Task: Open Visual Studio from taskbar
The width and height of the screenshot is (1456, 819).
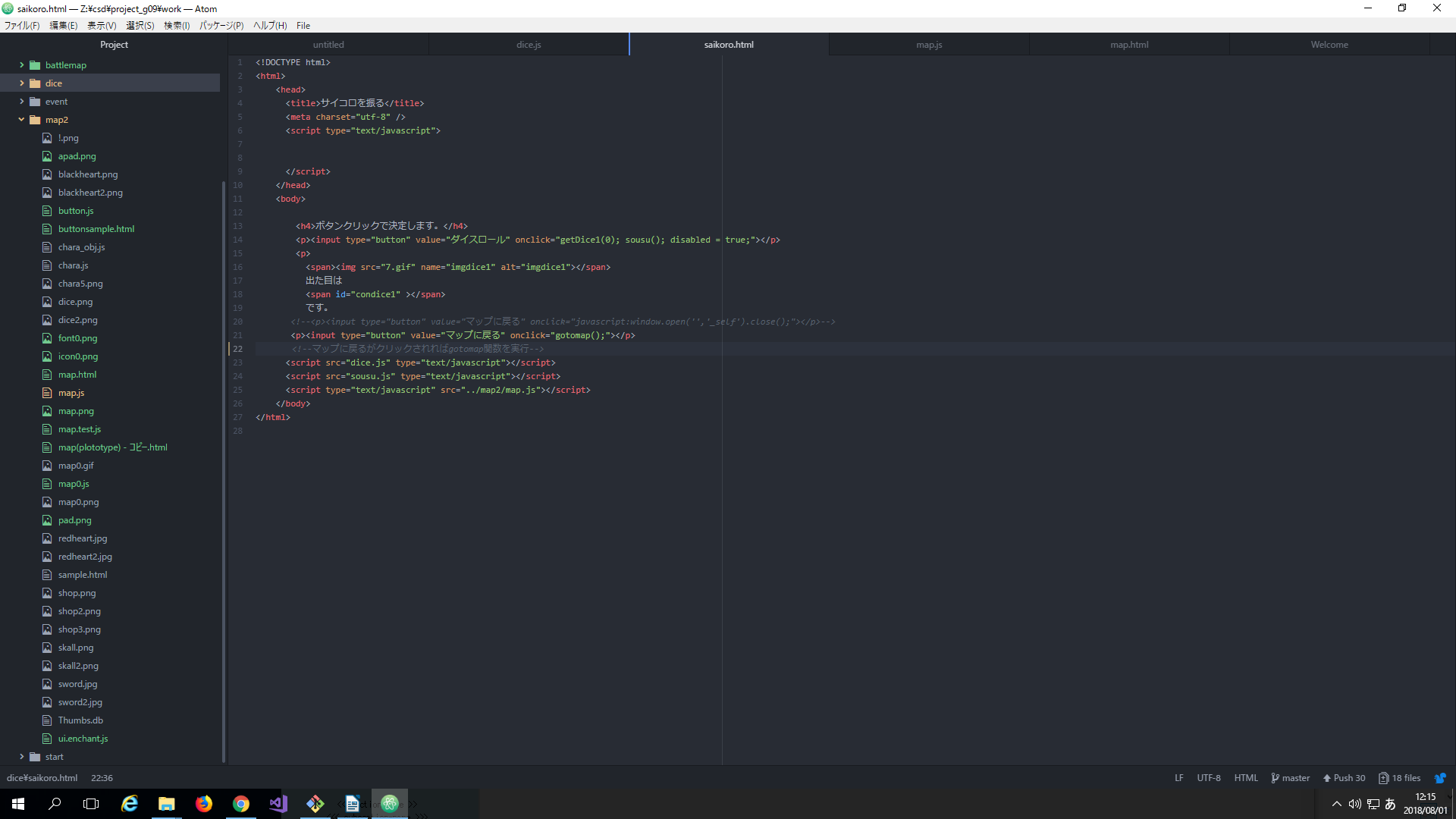Action: pos(278,804)
